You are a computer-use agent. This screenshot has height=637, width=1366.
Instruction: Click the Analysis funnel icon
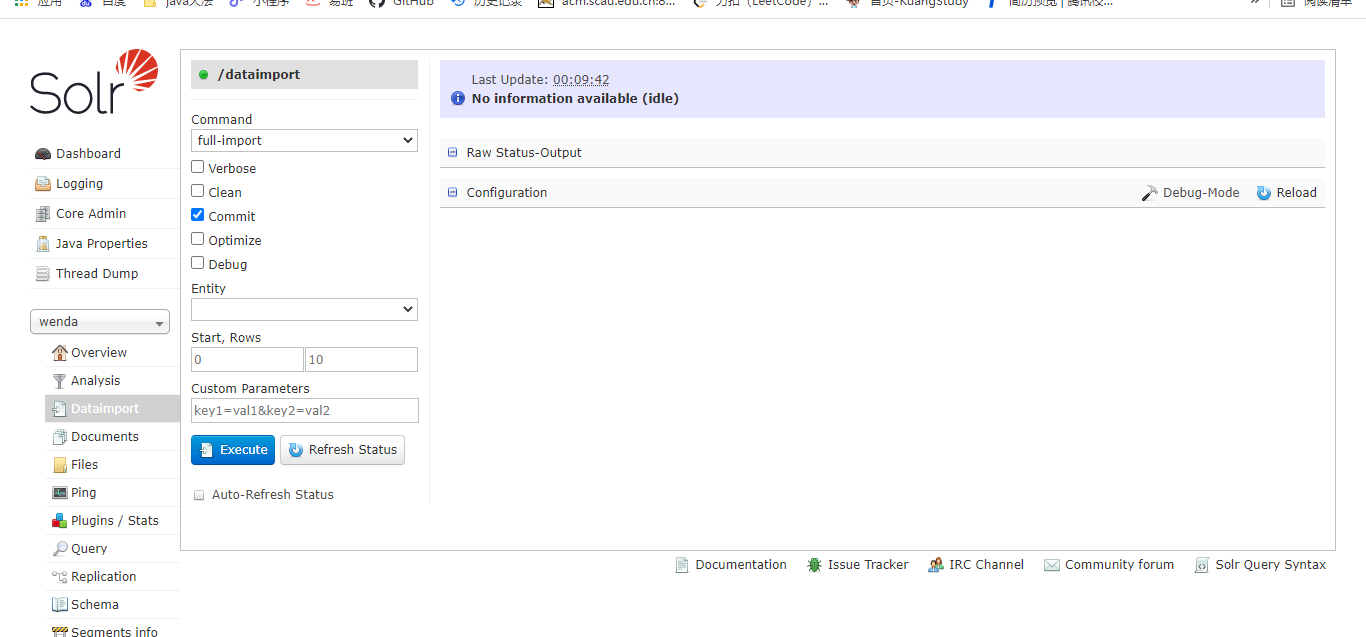[x=60, y=381]
